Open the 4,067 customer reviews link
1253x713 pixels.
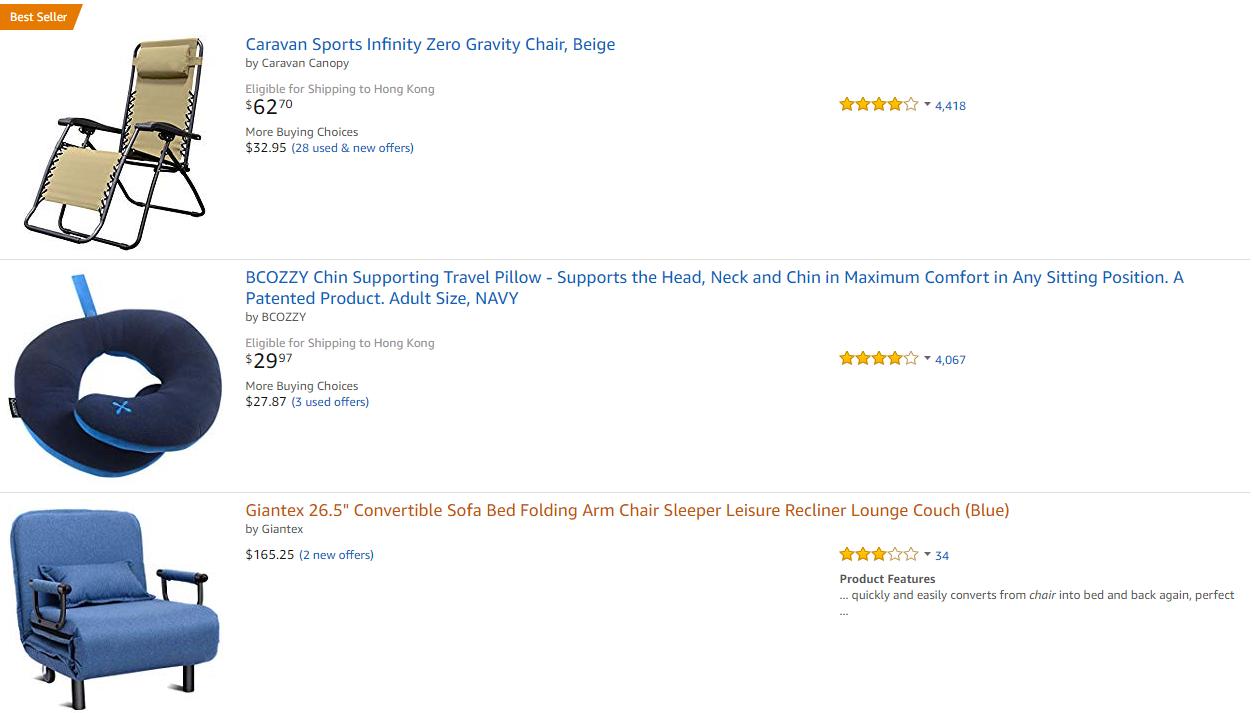[950, 359]
